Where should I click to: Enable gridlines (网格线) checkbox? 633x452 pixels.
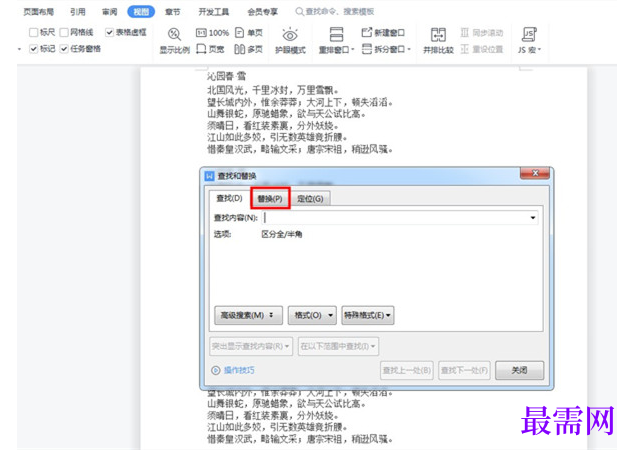(64, 32)
